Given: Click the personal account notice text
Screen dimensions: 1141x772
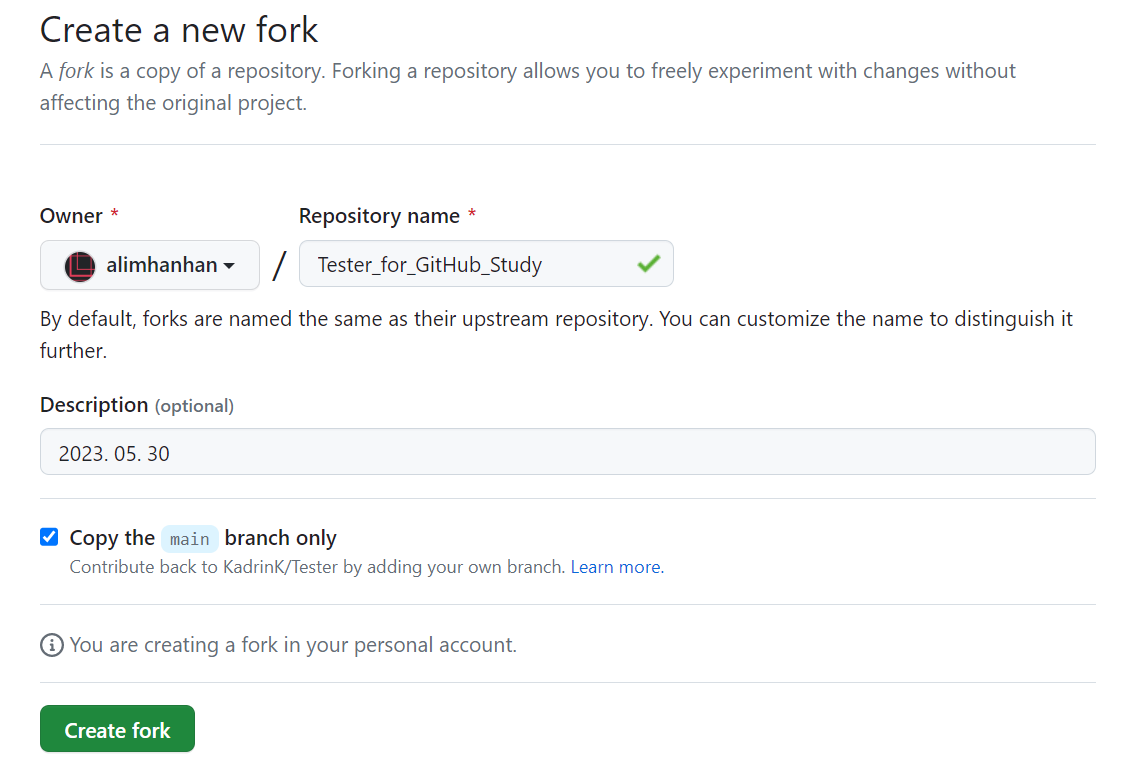Looking at the screenshot, I should tap(293, 645).
